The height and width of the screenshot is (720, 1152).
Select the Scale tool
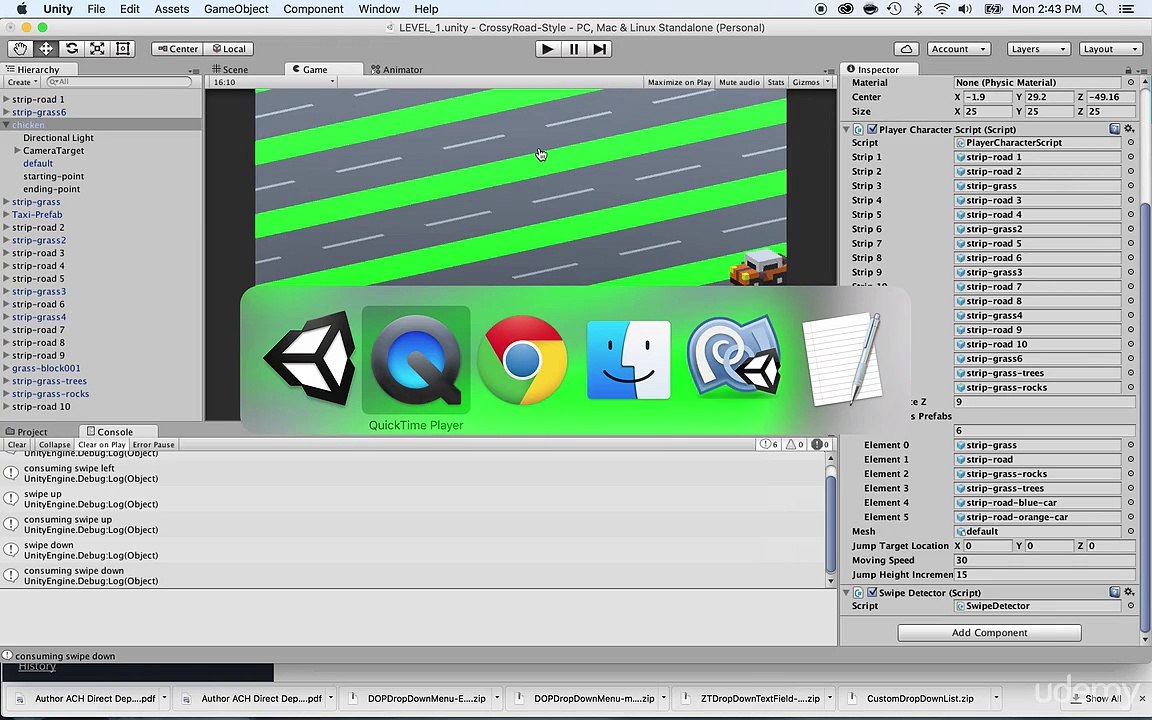click(x=97, y=48)
